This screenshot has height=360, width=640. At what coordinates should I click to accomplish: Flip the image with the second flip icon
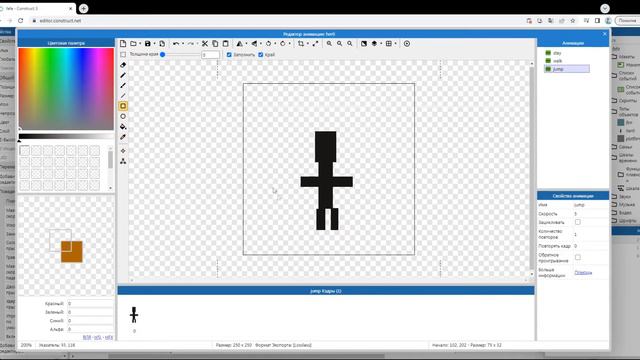coord(254,43)
